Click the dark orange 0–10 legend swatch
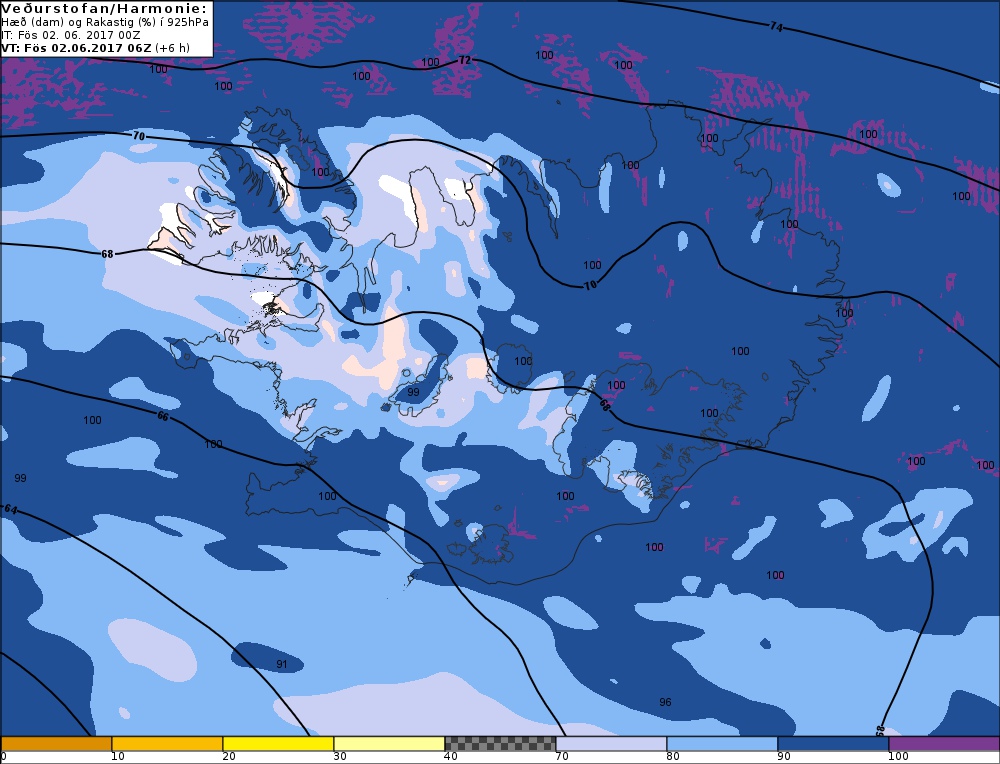 point(56,744)
